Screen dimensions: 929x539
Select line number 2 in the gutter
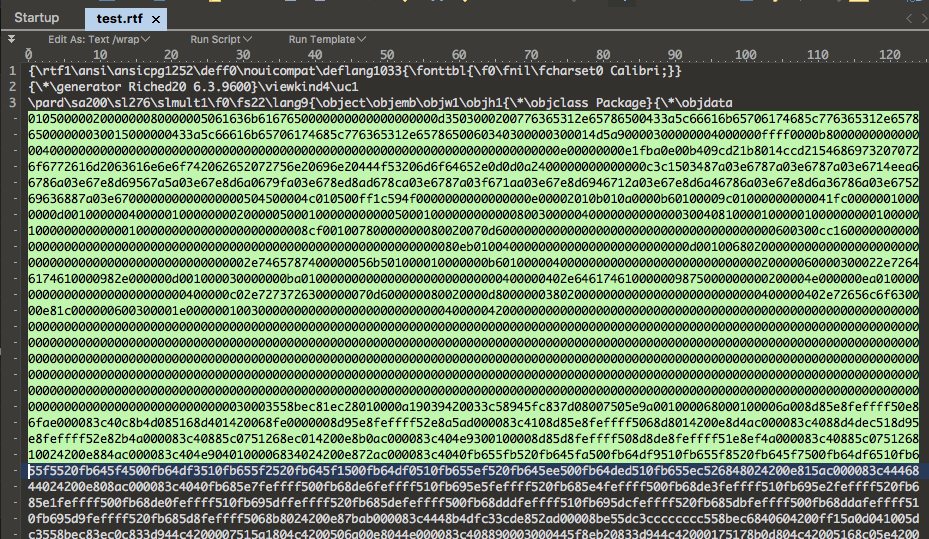(x=12, y=86)
